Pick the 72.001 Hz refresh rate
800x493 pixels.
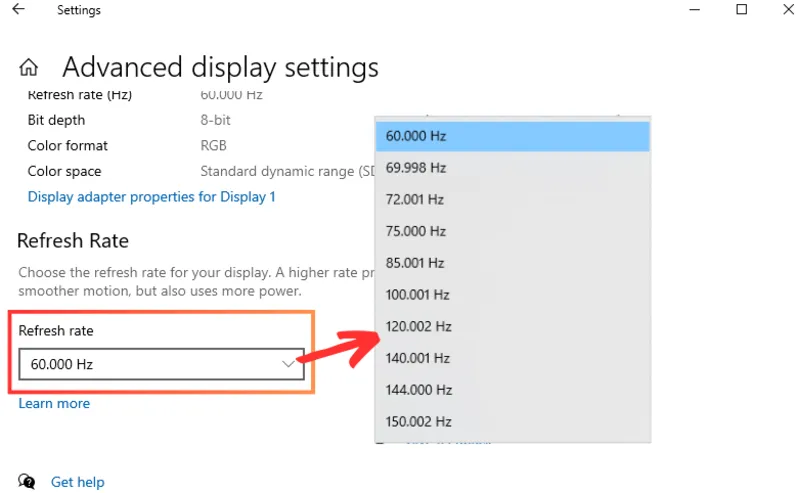[x=512, y=200]
